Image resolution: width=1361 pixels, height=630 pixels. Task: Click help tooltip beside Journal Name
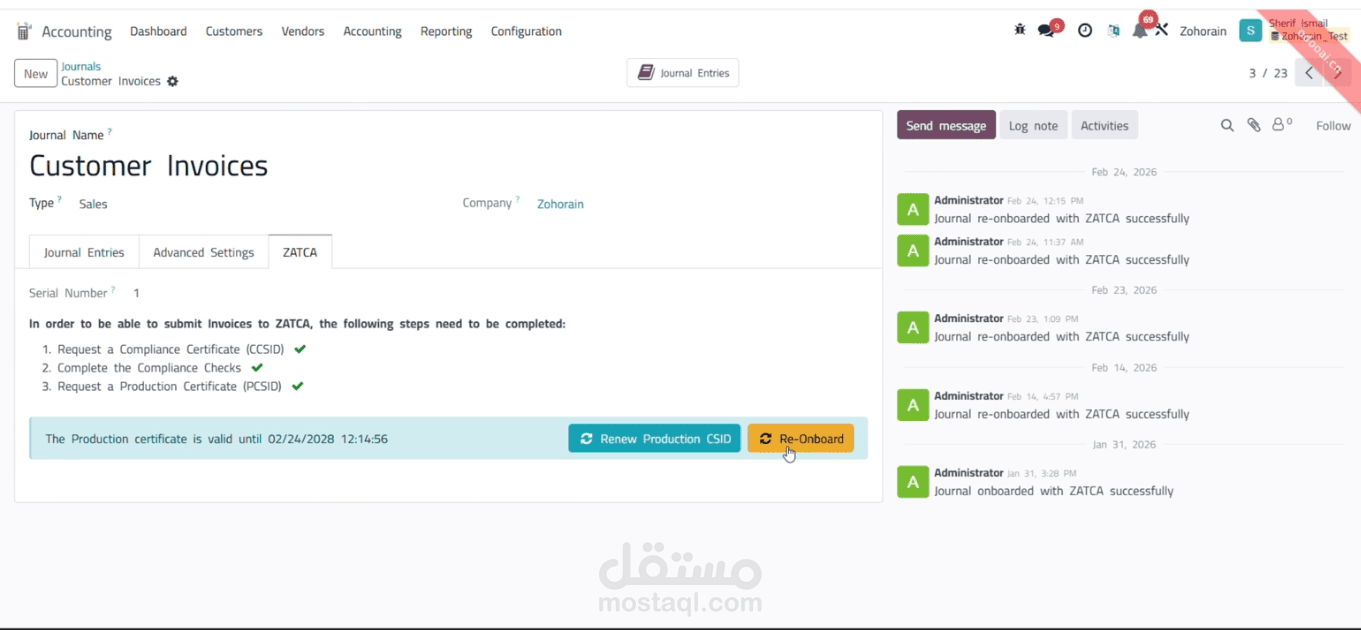[x=110, y=132]
